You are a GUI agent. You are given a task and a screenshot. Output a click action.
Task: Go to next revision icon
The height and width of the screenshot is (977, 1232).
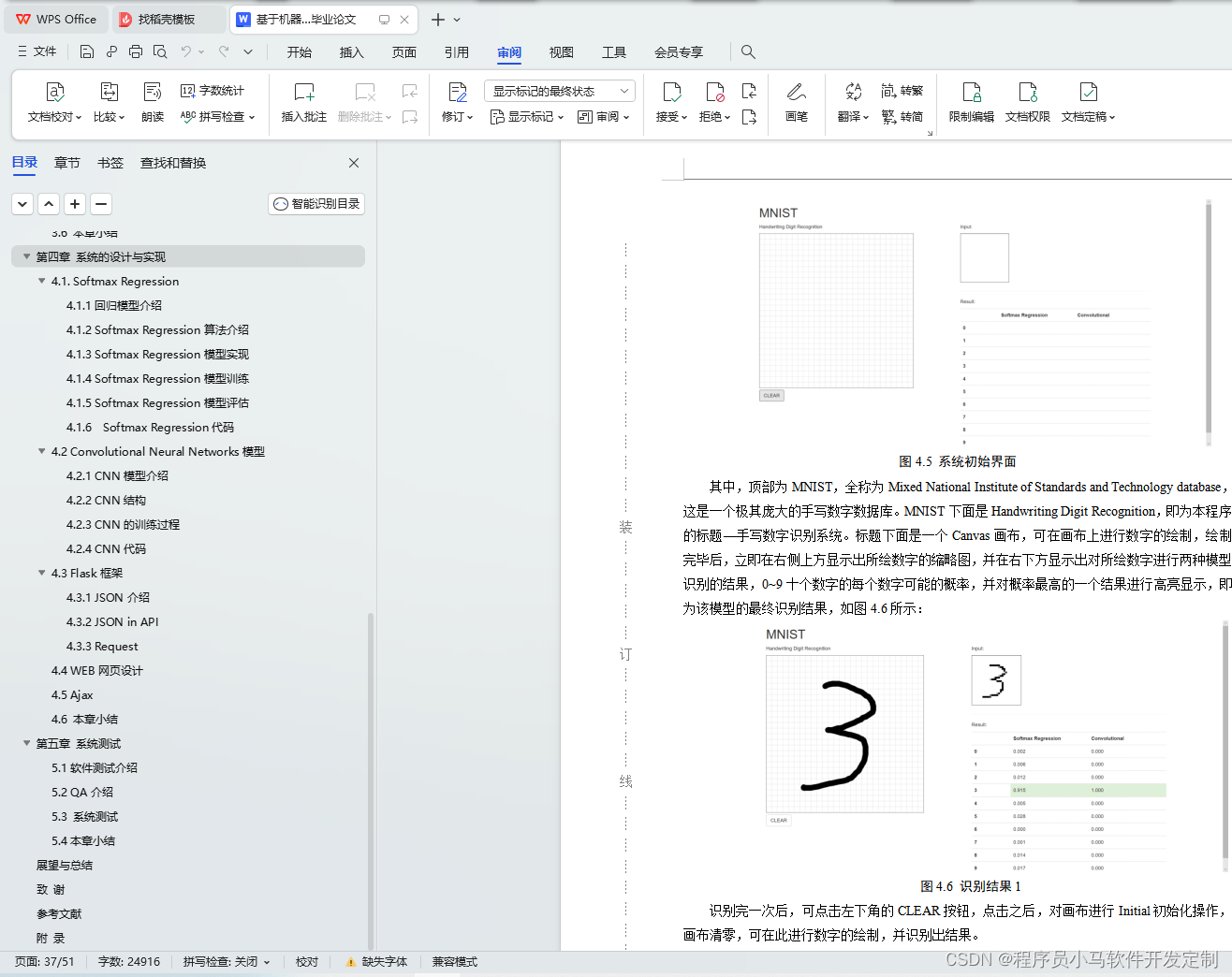(749, 117)
